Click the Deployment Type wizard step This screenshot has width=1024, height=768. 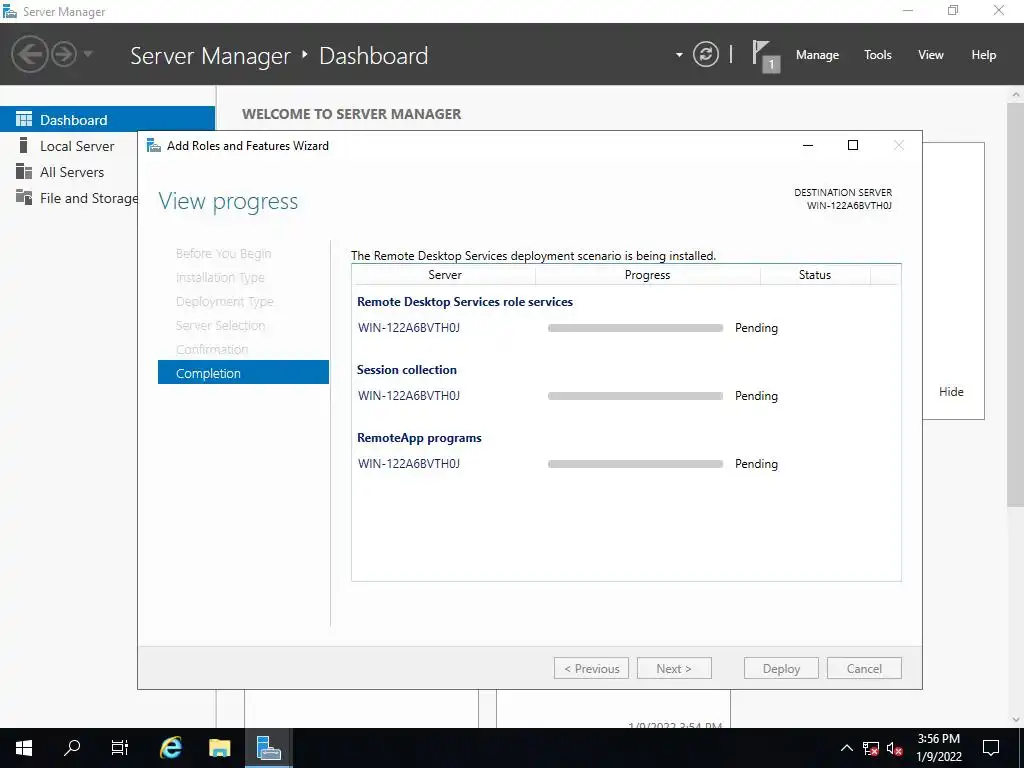click(225, 302)
